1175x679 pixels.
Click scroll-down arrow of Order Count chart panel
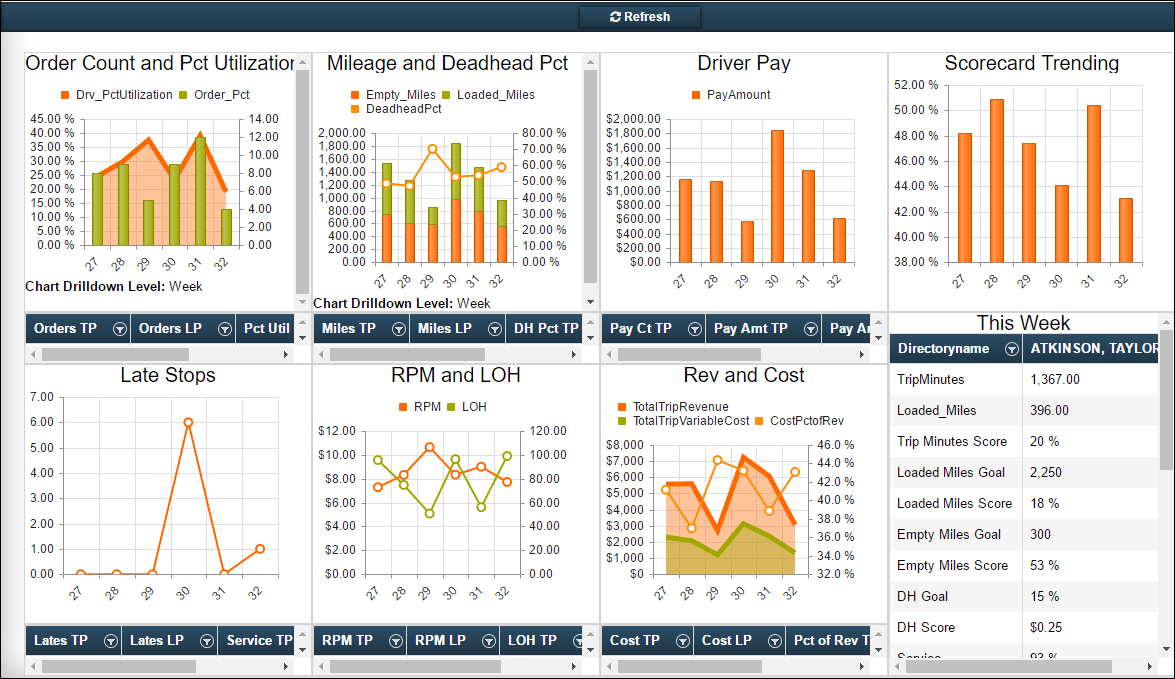click(x=302, y=302)
